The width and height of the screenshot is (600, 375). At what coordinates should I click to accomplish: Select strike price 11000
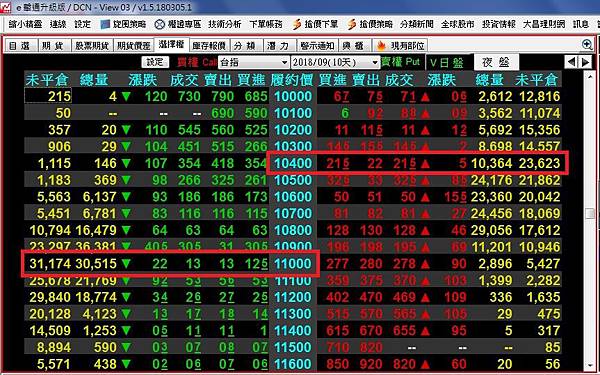293,264
